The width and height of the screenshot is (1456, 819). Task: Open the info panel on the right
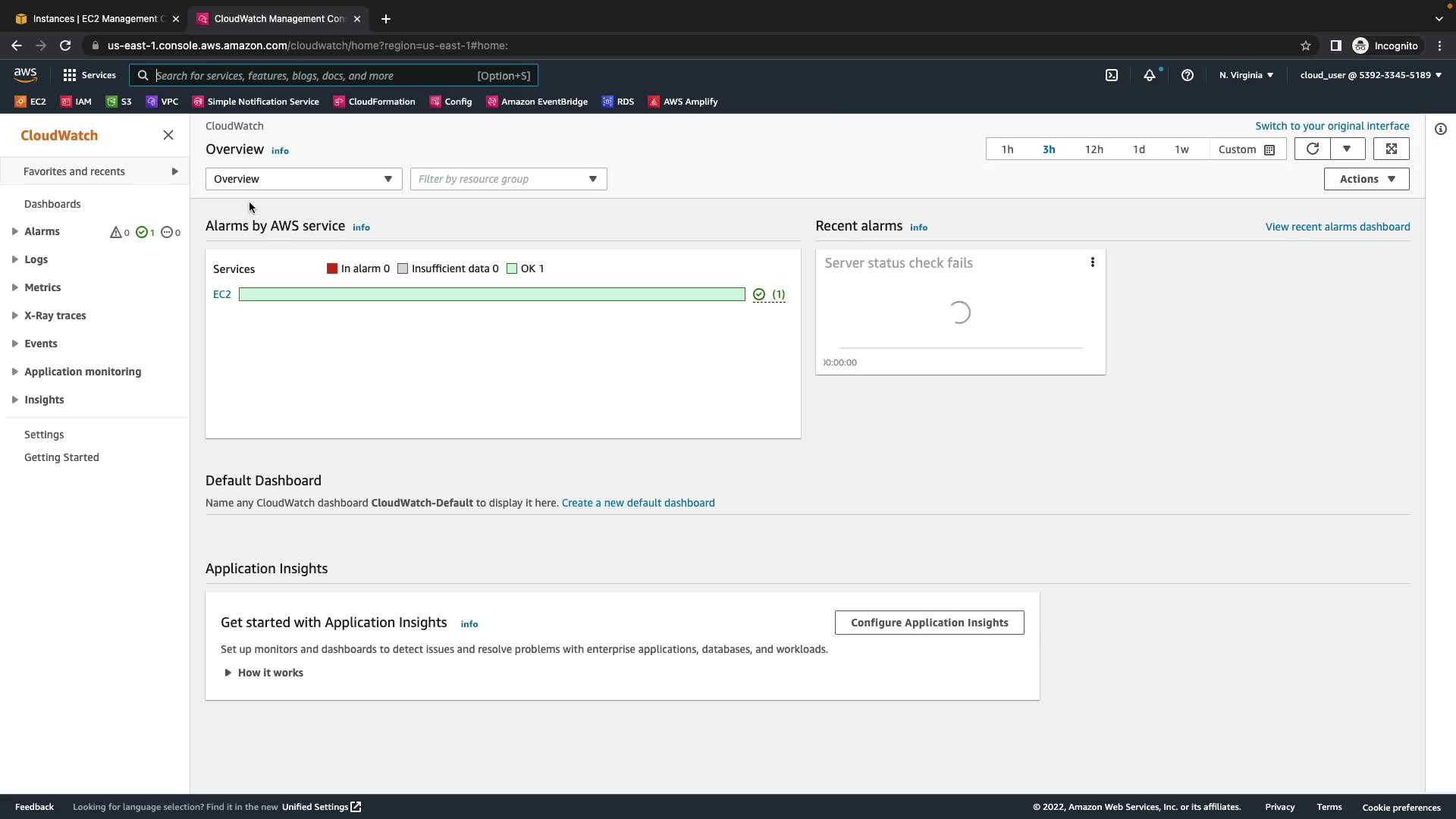point(1441,129)
